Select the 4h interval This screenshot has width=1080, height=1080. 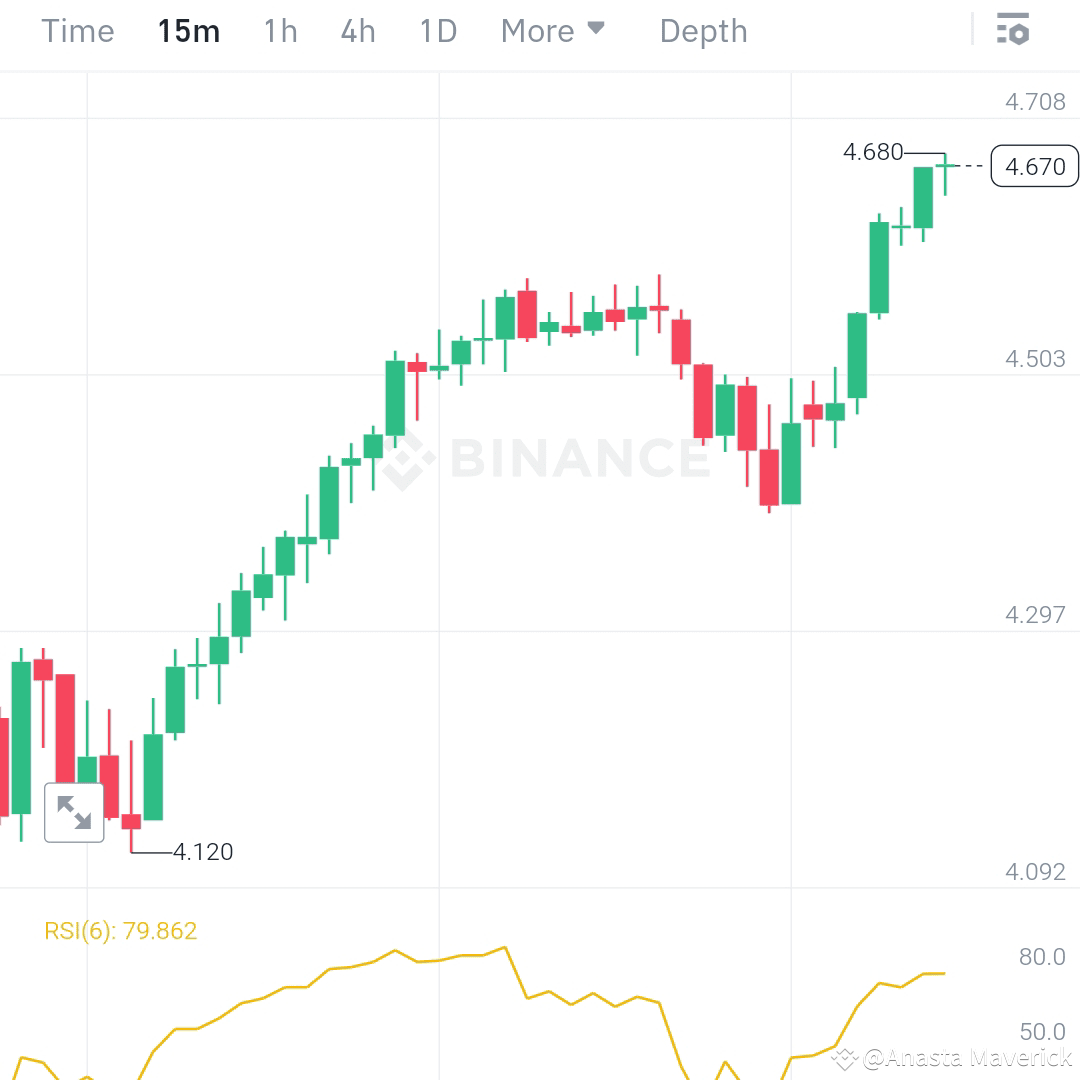357,31
